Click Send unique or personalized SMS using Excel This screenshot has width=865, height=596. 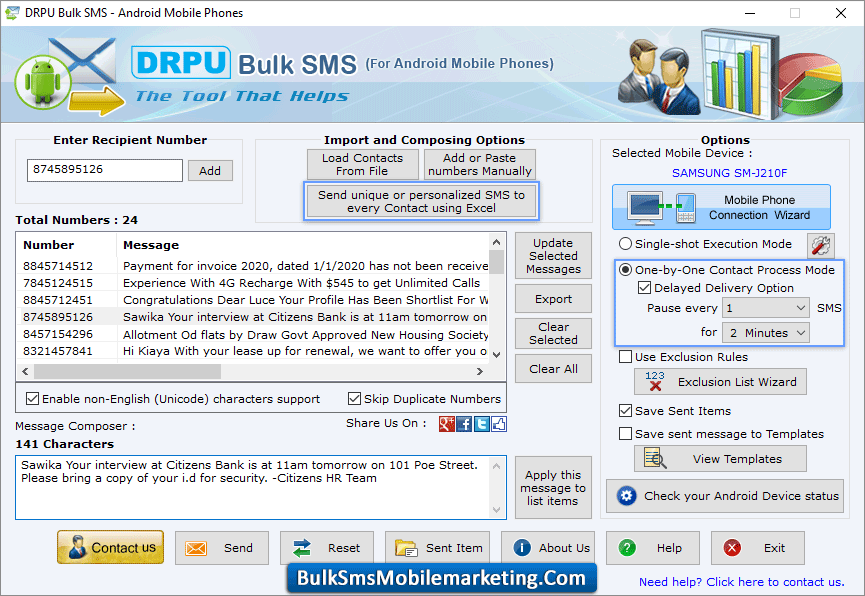(x=421, y=201)
